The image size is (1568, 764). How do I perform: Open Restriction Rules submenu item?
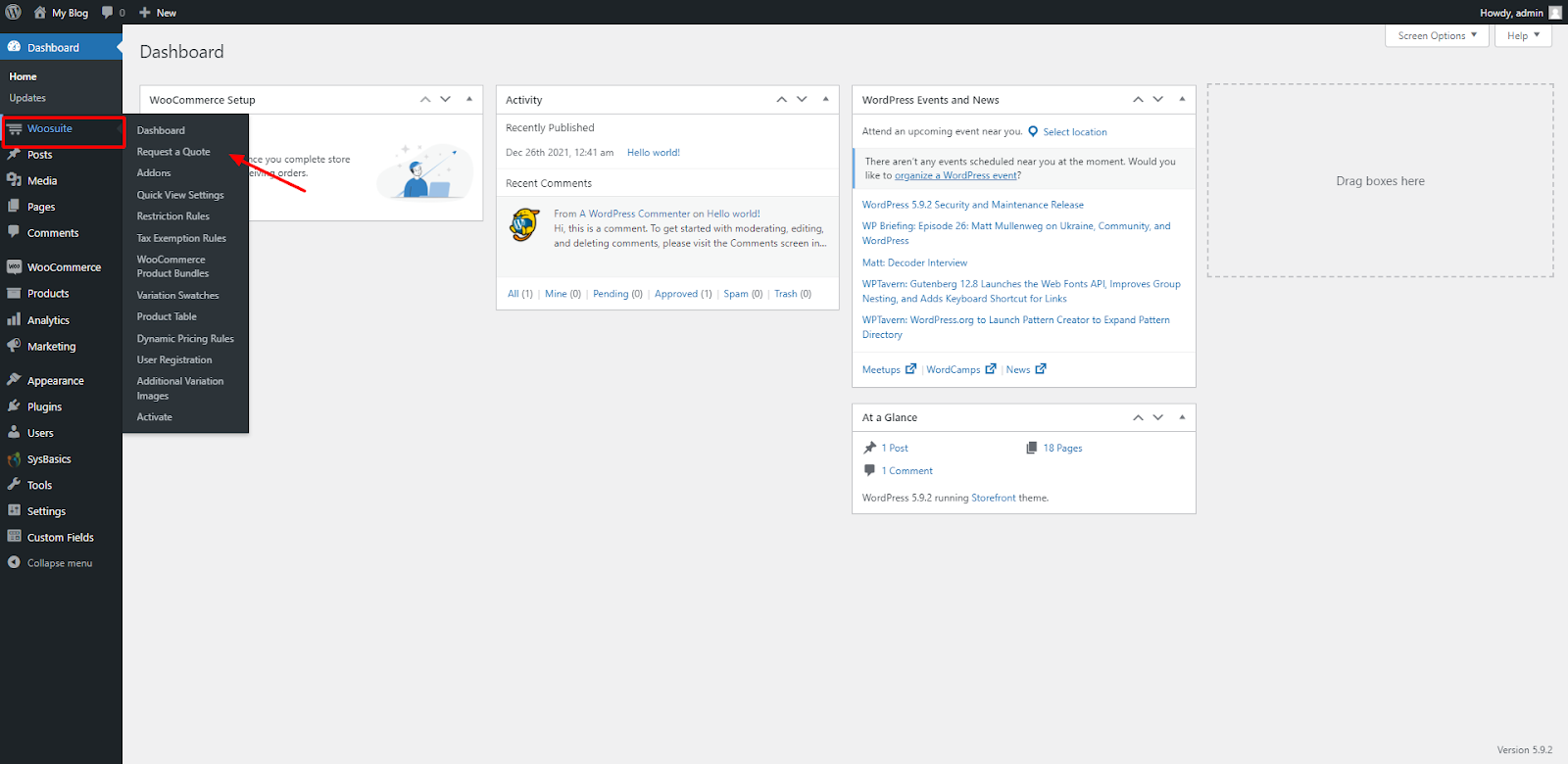[x=173, y=216]
